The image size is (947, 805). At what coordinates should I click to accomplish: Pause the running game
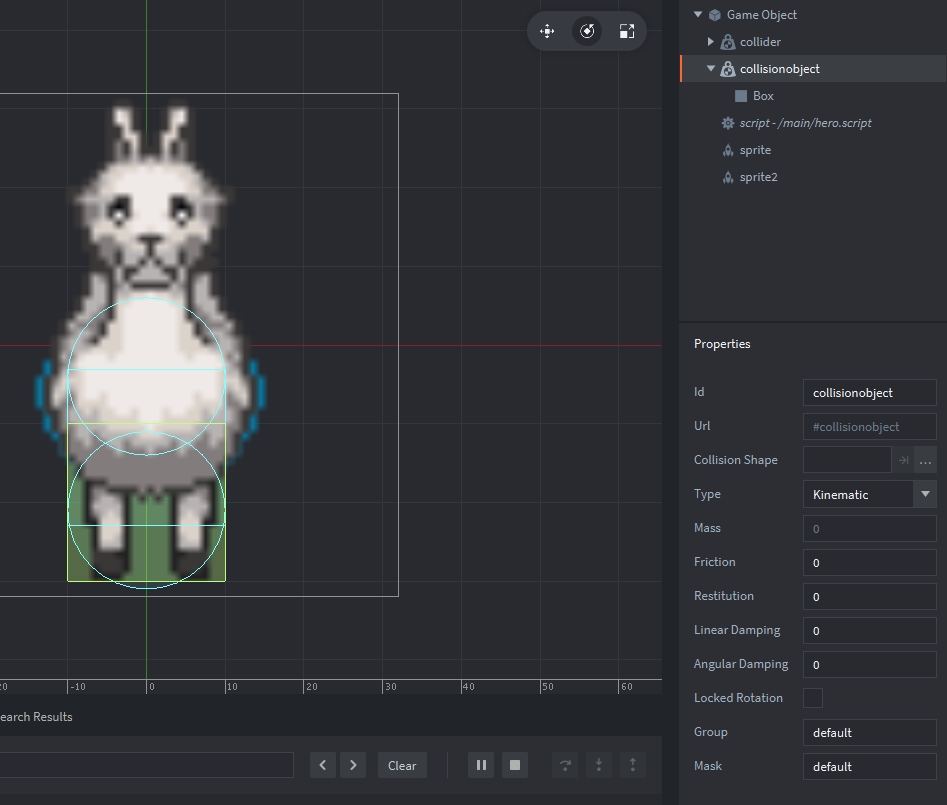pos(481,765)
